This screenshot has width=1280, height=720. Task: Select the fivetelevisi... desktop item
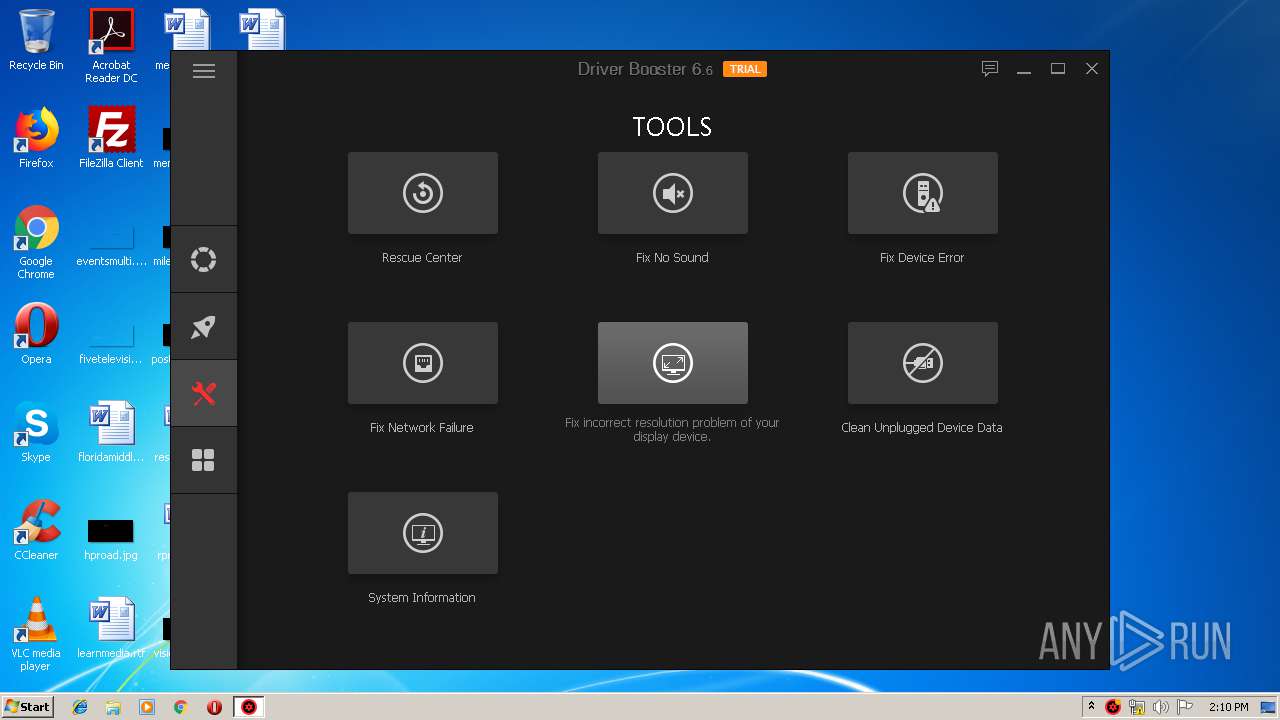(x=111, y=344)
